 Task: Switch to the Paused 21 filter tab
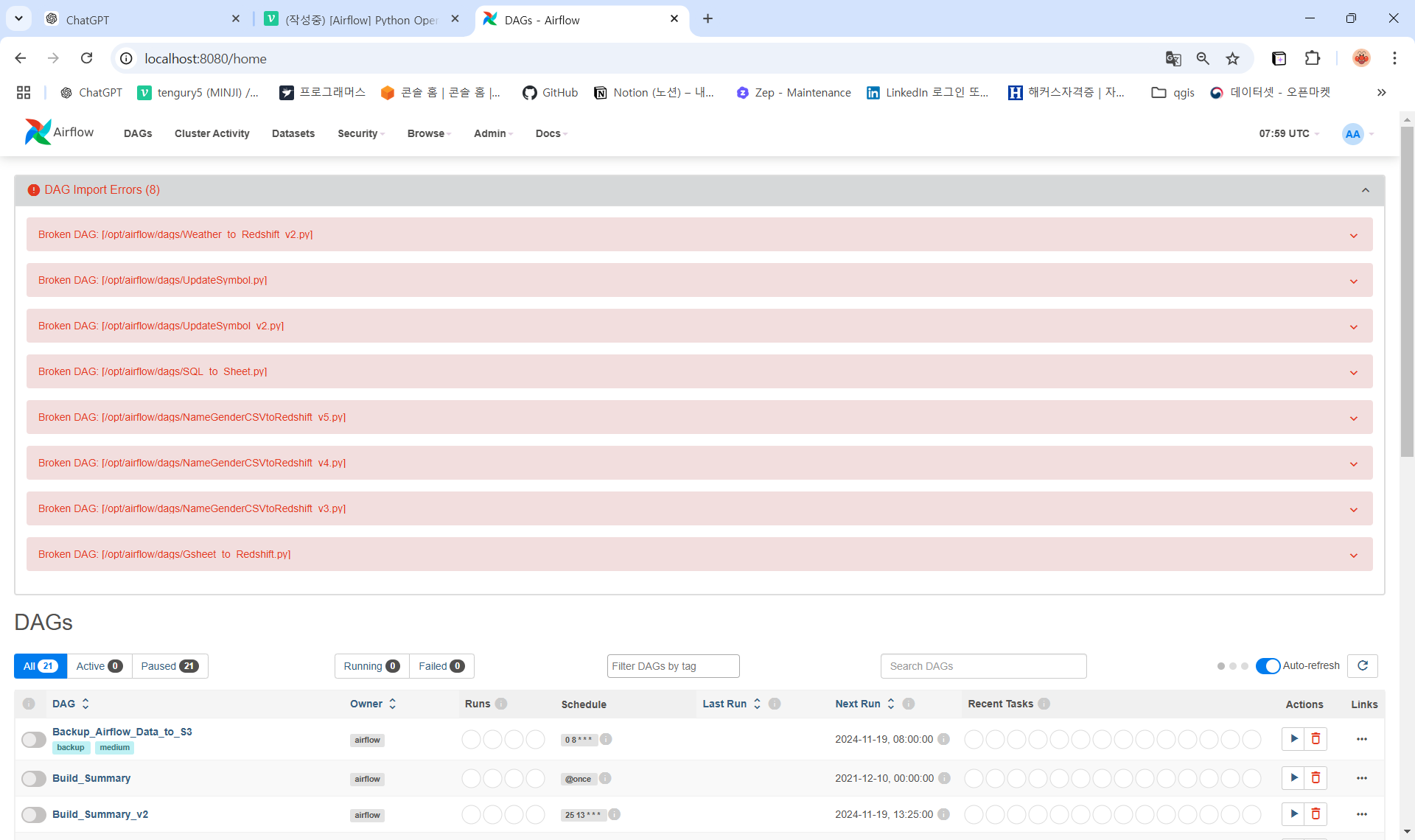pos(170,666)
